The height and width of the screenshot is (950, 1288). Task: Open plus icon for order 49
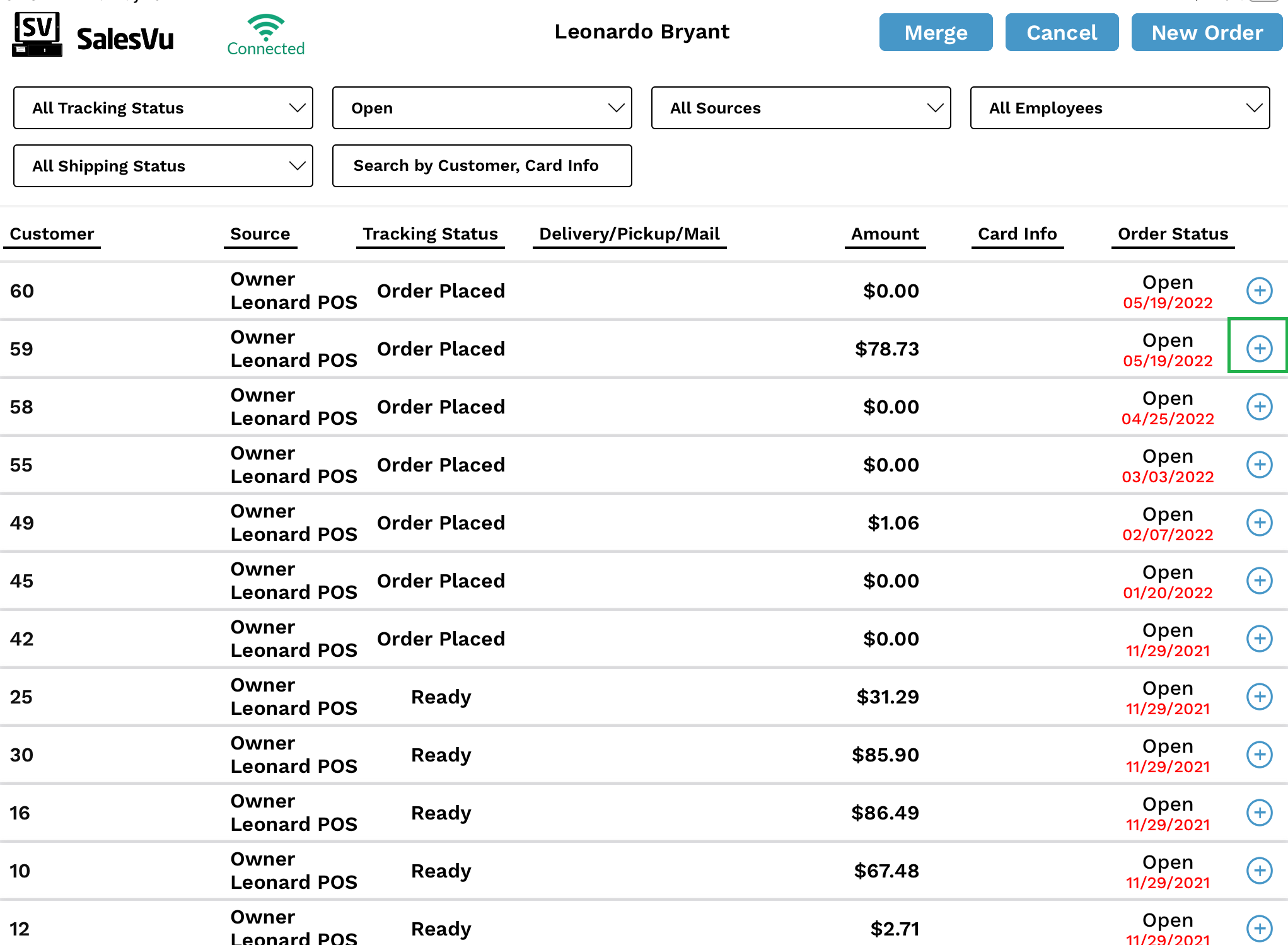(x=1259, y=523)
